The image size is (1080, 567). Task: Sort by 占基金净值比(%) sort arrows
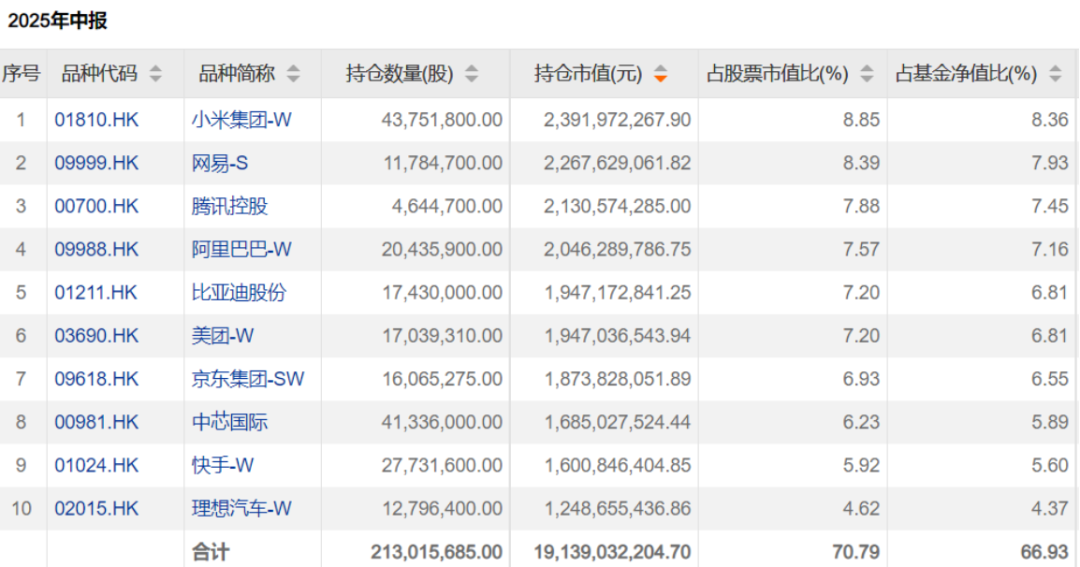1055,74
